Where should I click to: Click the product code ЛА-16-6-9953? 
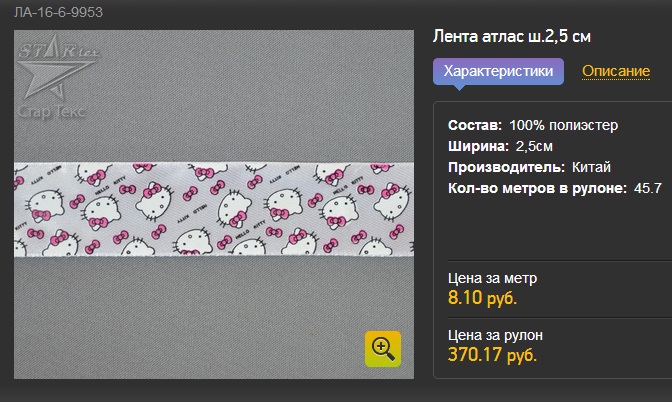click(x=58, y=12)
